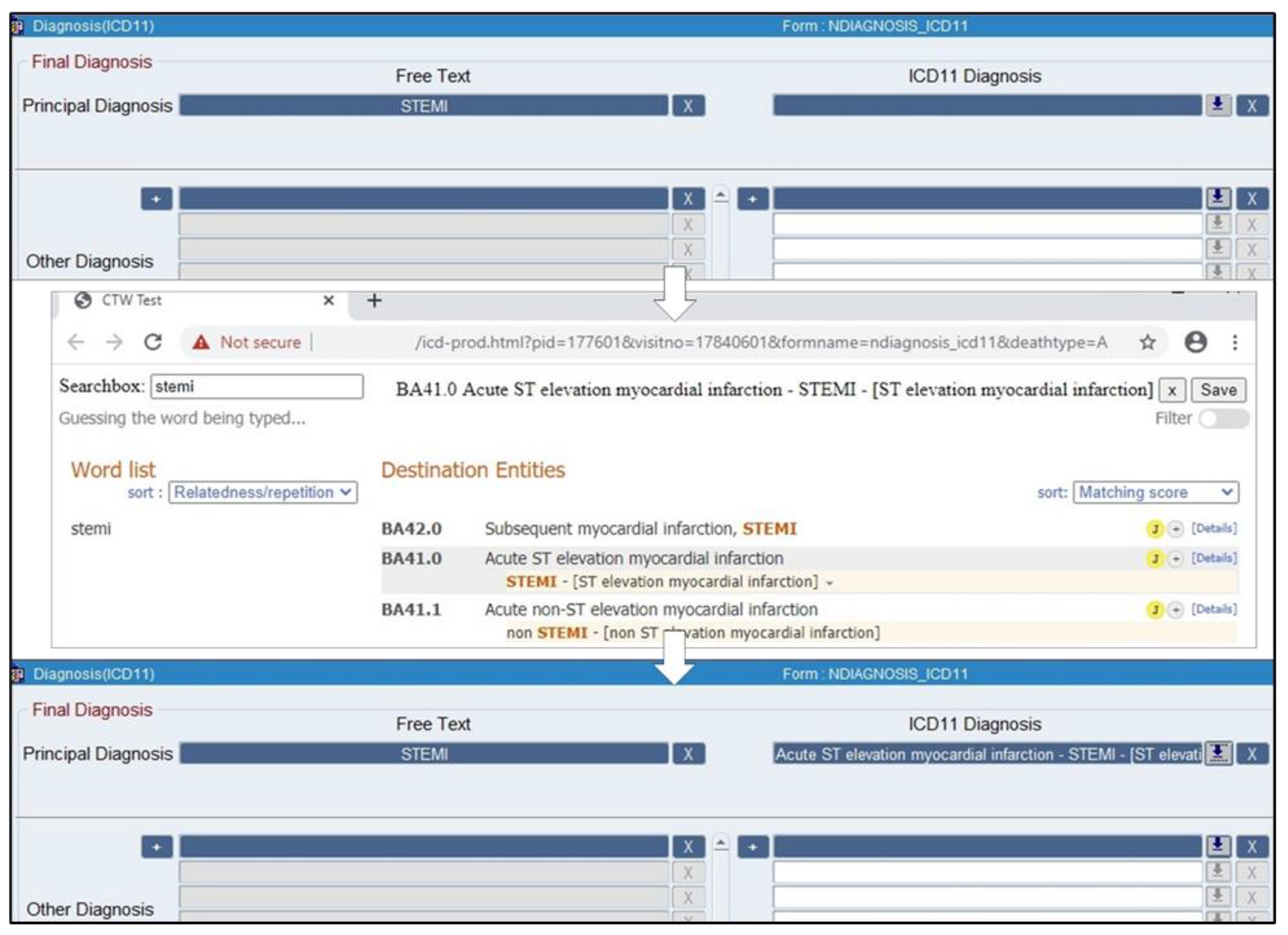Open the Chrome three-dot menu

[1235, 342]
